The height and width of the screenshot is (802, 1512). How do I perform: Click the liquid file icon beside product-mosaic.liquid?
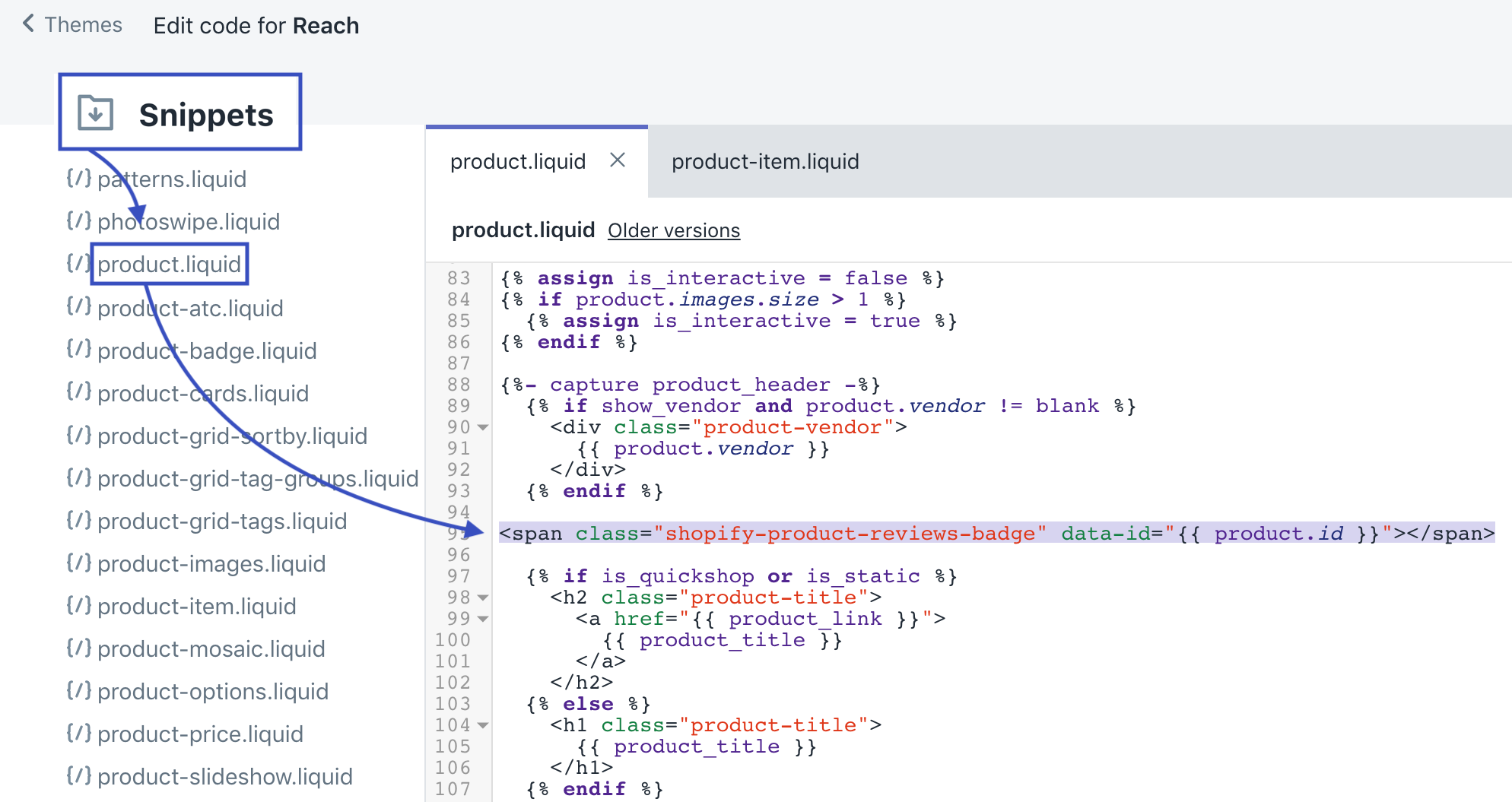click(x=78, y=648)
